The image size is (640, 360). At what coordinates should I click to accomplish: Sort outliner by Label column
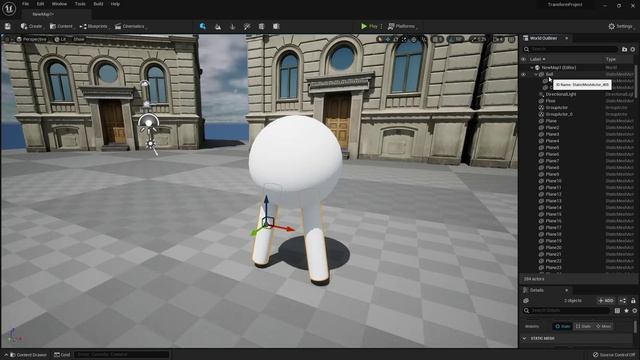[x=535, y=59]
